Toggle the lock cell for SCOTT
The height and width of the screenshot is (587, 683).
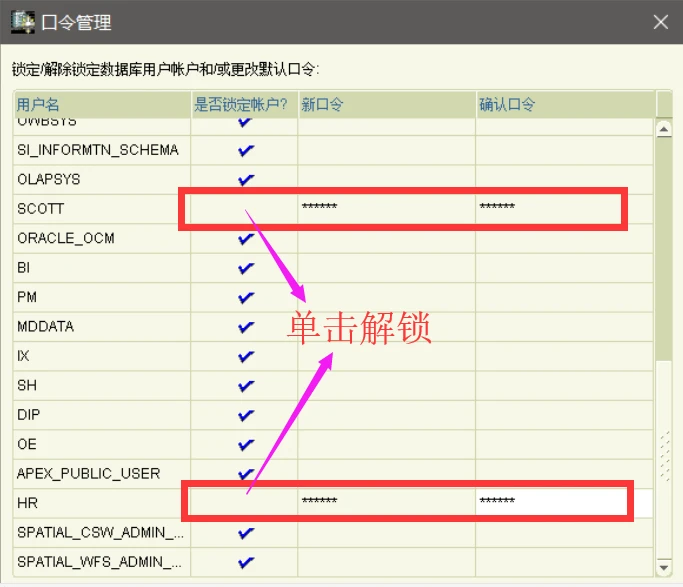click(x=244, y=209)
